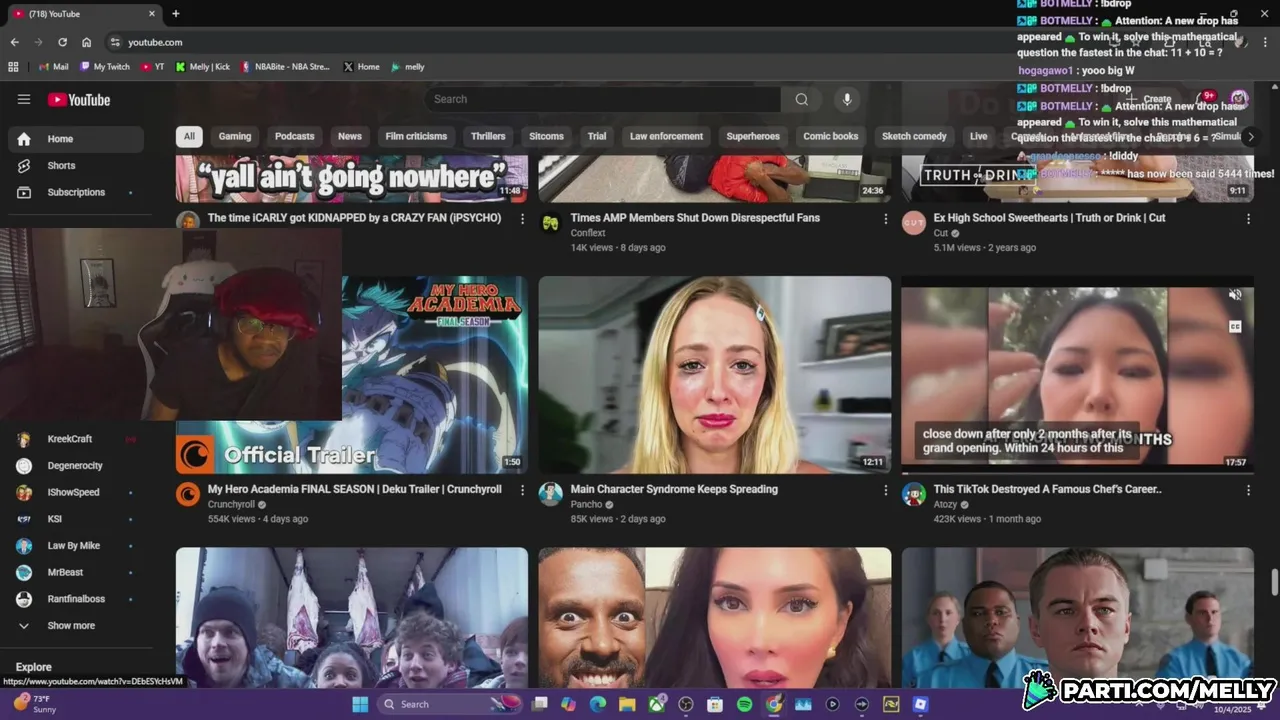Open the Subscriptions sidebar item
The width and height of the screenshot is (1280, 720).
tap(76, 192)
